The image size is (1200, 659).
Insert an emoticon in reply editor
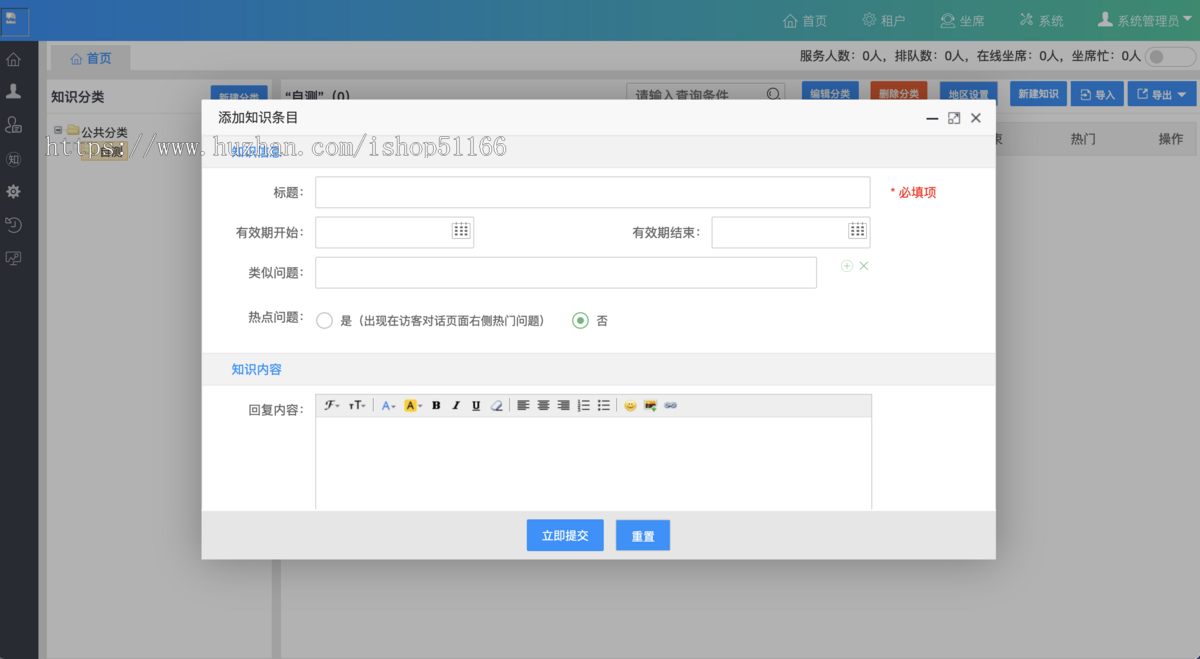pyautogui.click(x=630, y=405)
